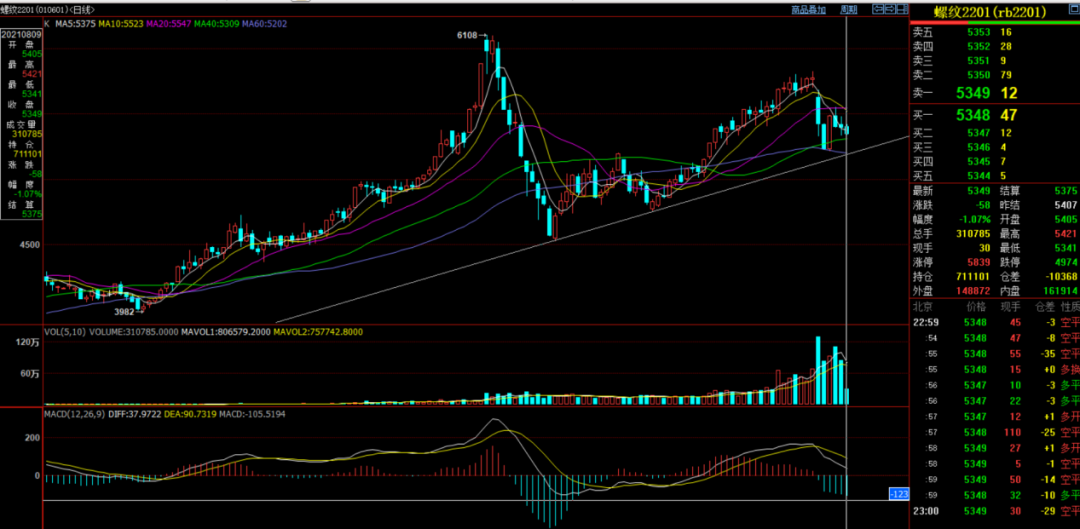Screen dimensions: 1080x529
Task: Select the MA5:5375 moving average label
Action: coord(74,22)
